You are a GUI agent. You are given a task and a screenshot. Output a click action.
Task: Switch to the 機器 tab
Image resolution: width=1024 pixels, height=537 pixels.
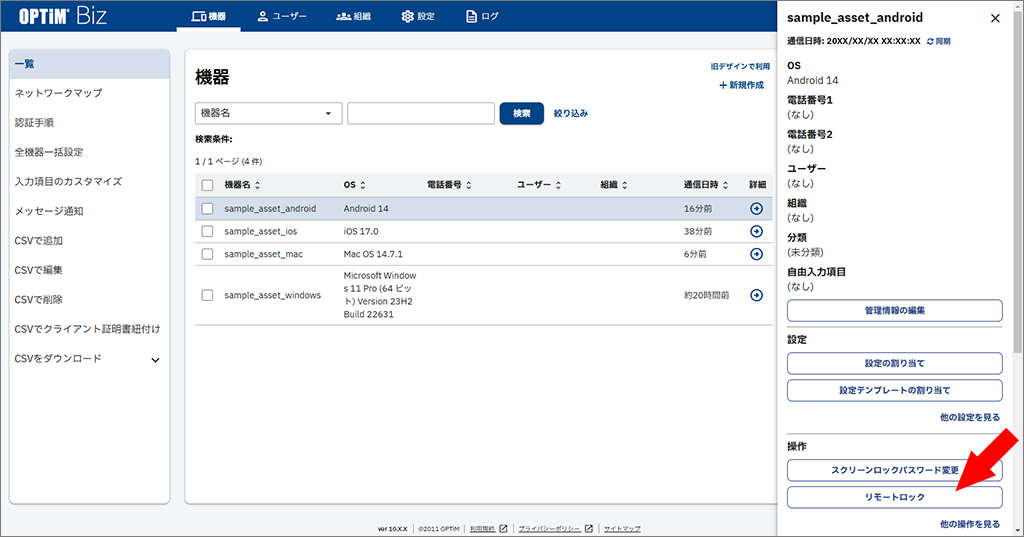point(208,16)
